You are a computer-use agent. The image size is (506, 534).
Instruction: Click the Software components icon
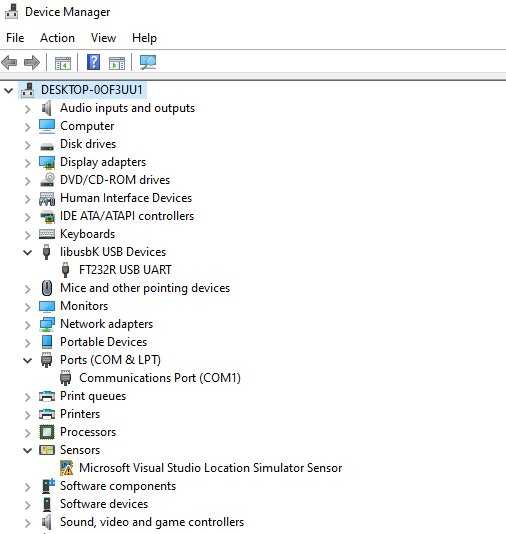(48, 486)
